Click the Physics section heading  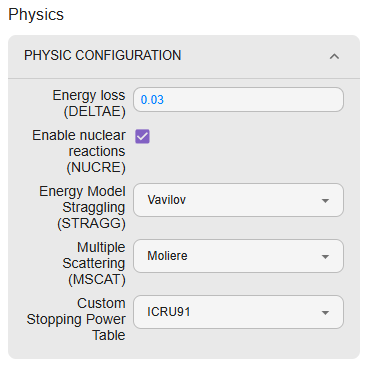36,14
